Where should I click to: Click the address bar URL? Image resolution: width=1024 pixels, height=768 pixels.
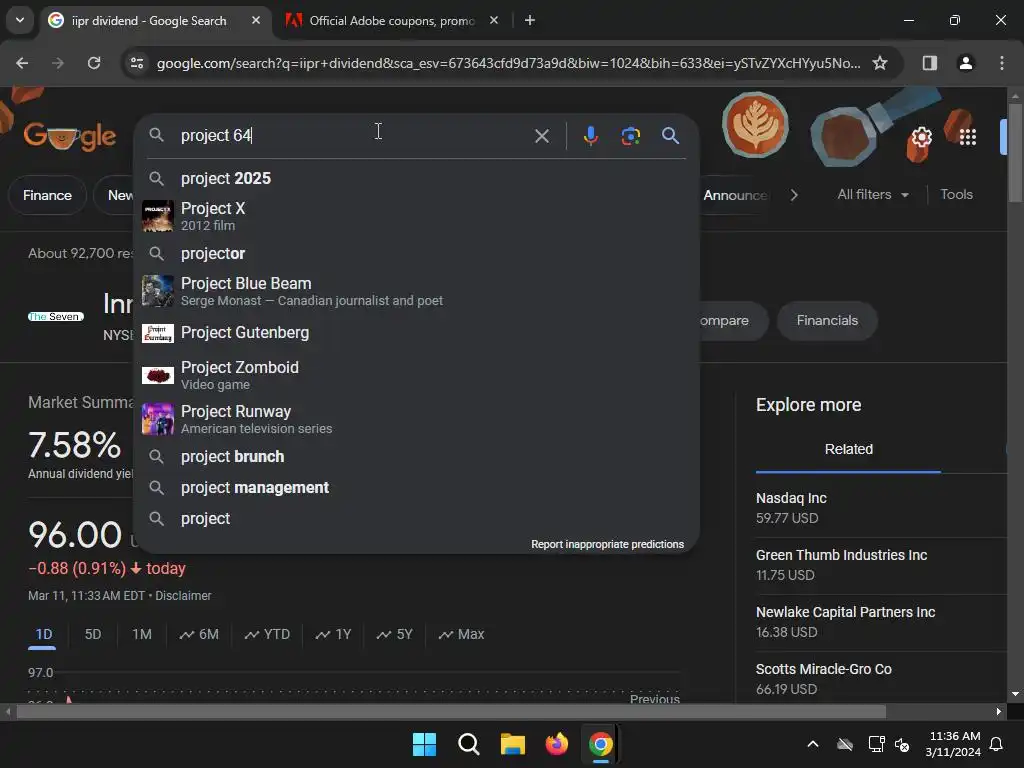tap(508, 63)
